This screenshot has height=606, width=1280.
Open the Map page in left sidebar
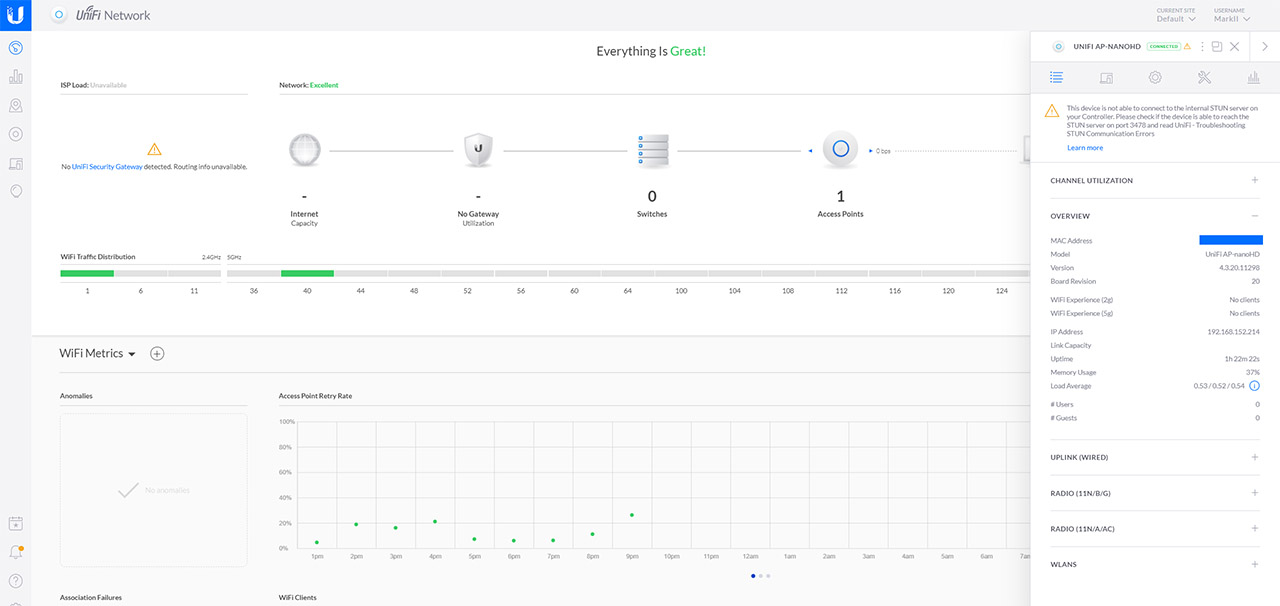pos(15,105)
